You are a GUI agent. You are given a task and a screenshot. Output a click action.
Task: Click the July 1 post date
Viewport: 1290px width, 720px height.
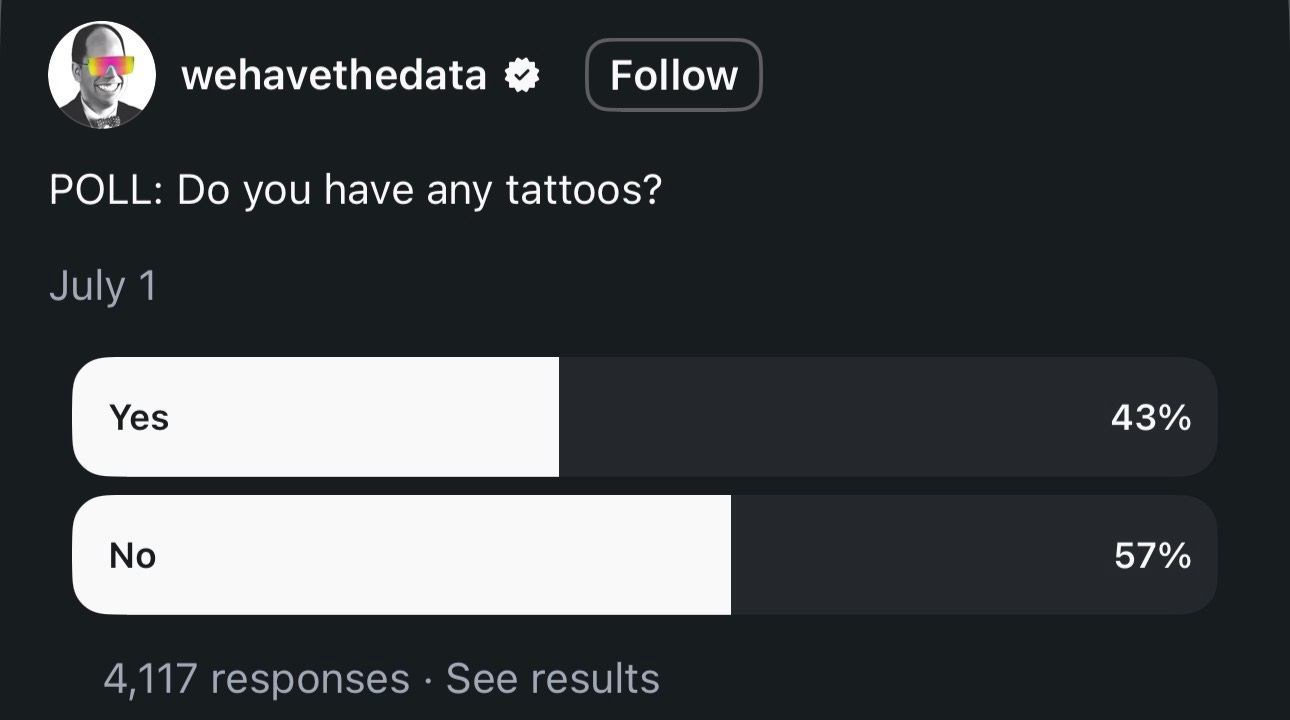pyautogui.click(x=103, y=287)
